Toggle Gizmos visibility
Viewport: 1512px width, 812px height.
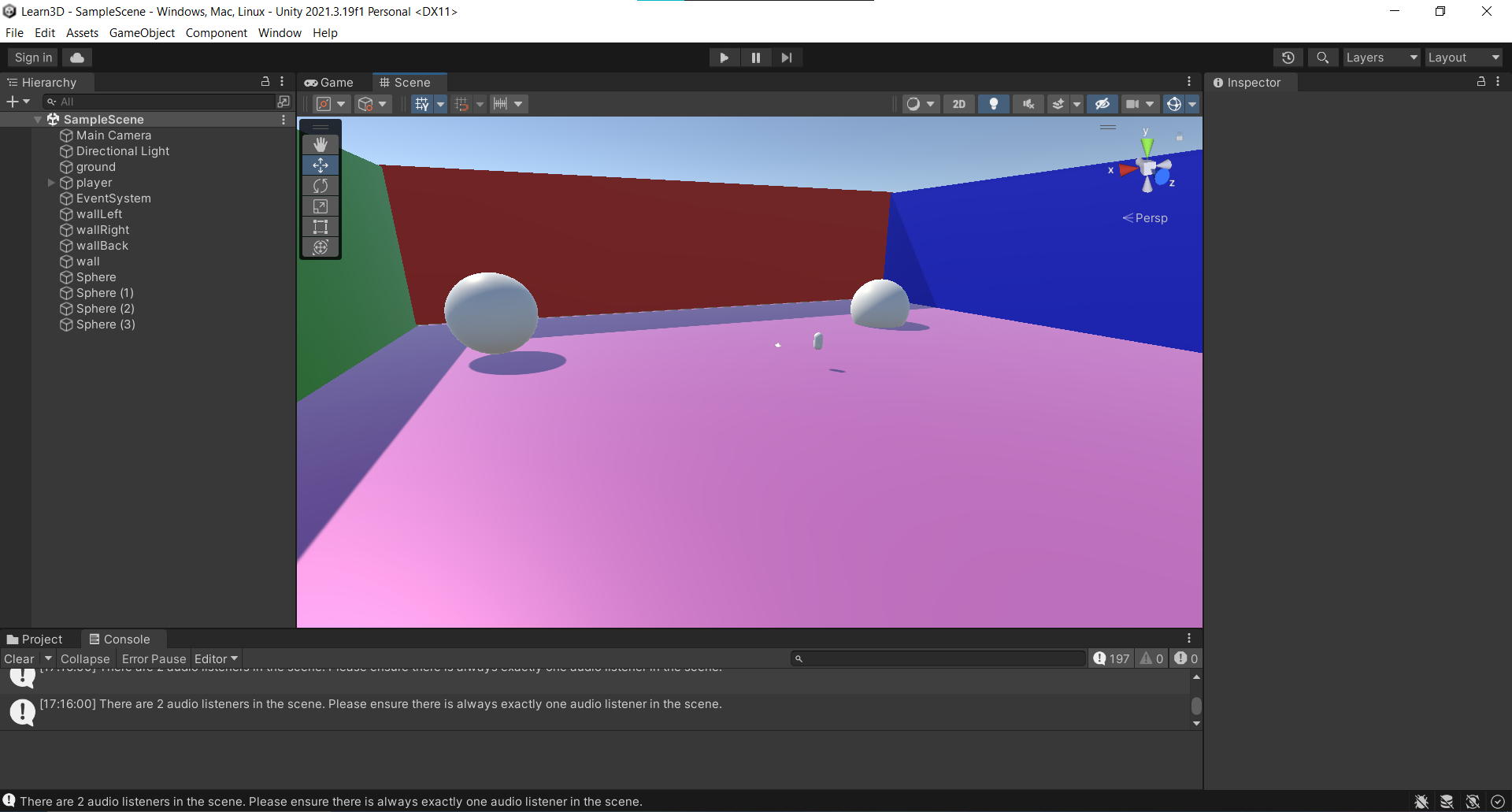coord(1174,104)
